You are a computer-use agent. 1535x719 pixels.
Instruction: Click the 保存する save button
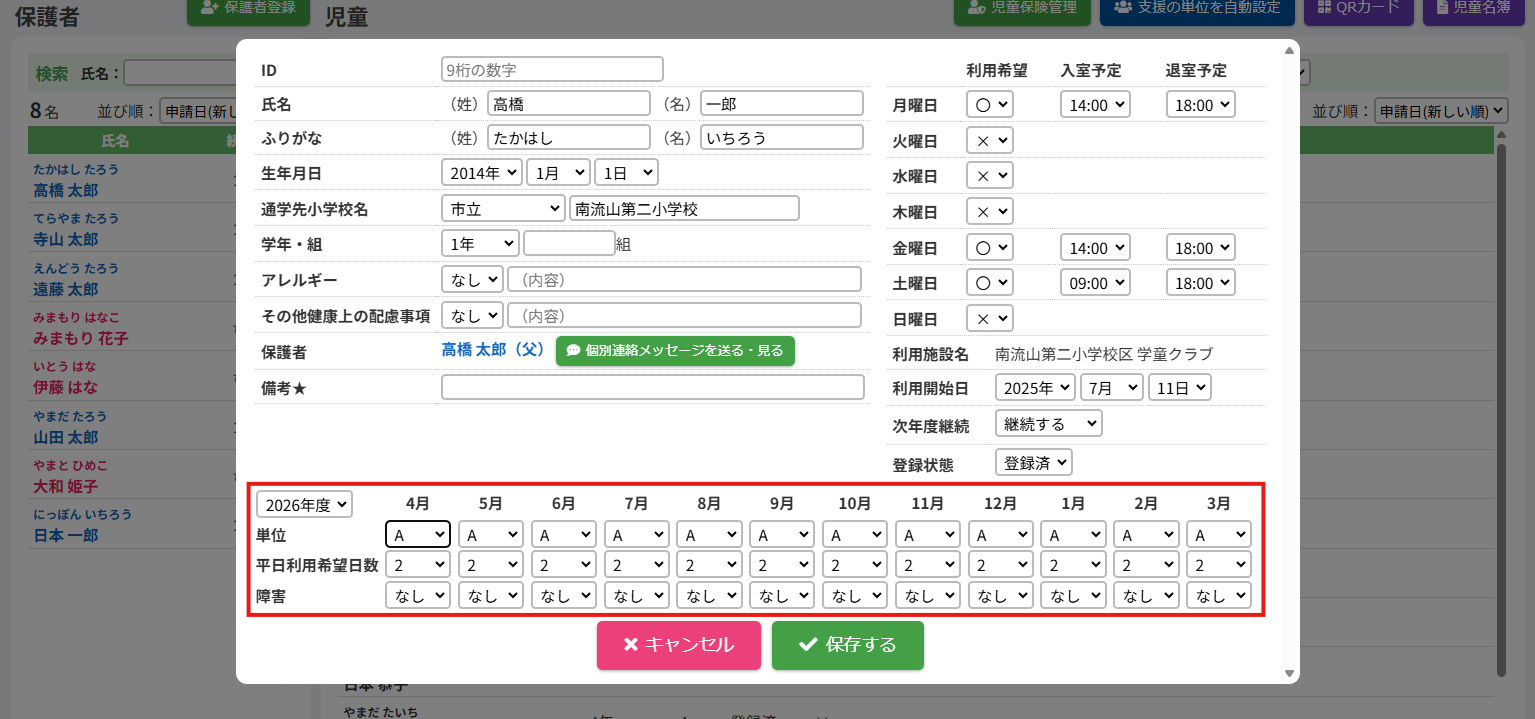tap(847, 645)
